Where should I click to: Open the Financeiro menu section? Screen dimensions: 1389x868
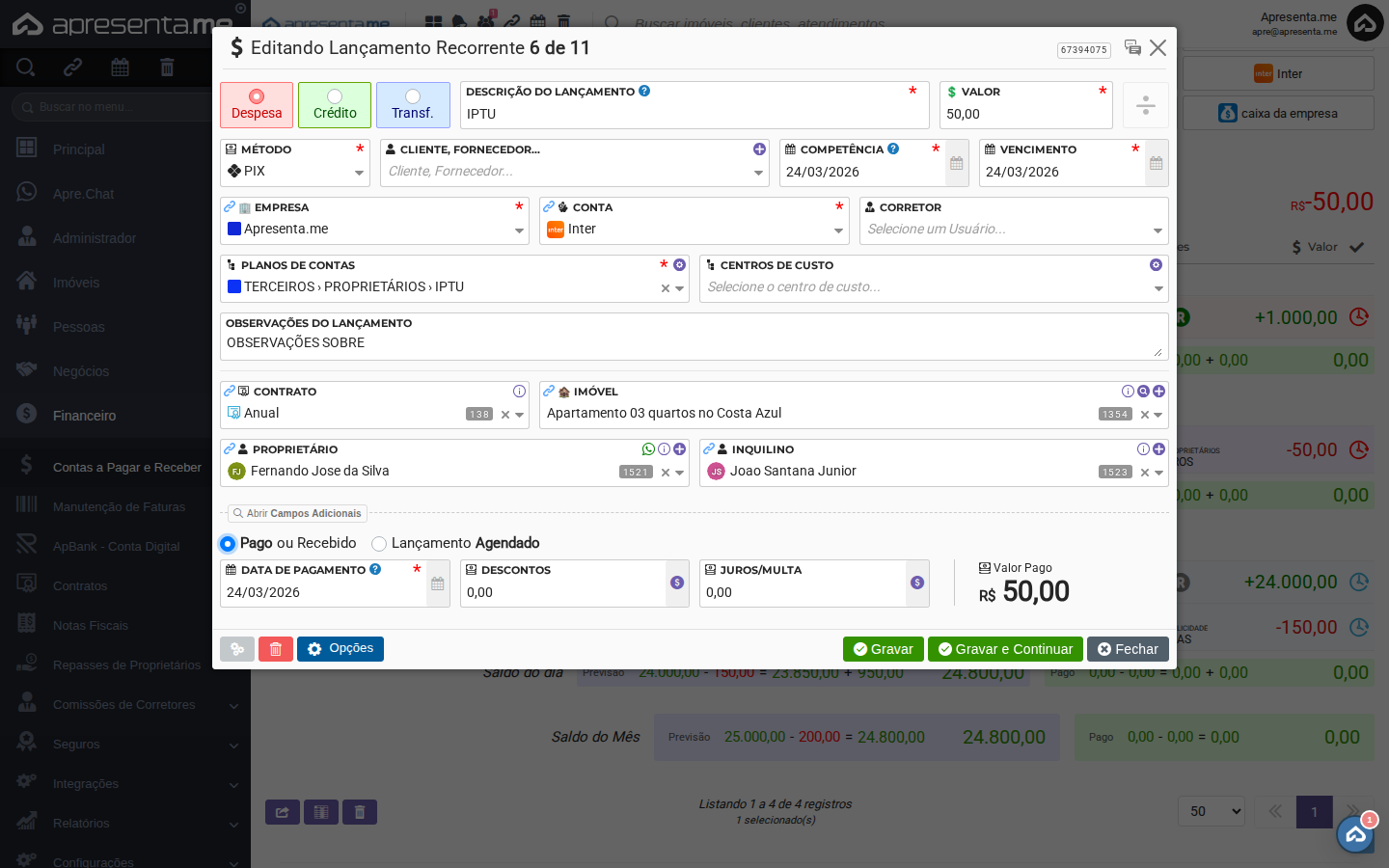click(84, 416)
